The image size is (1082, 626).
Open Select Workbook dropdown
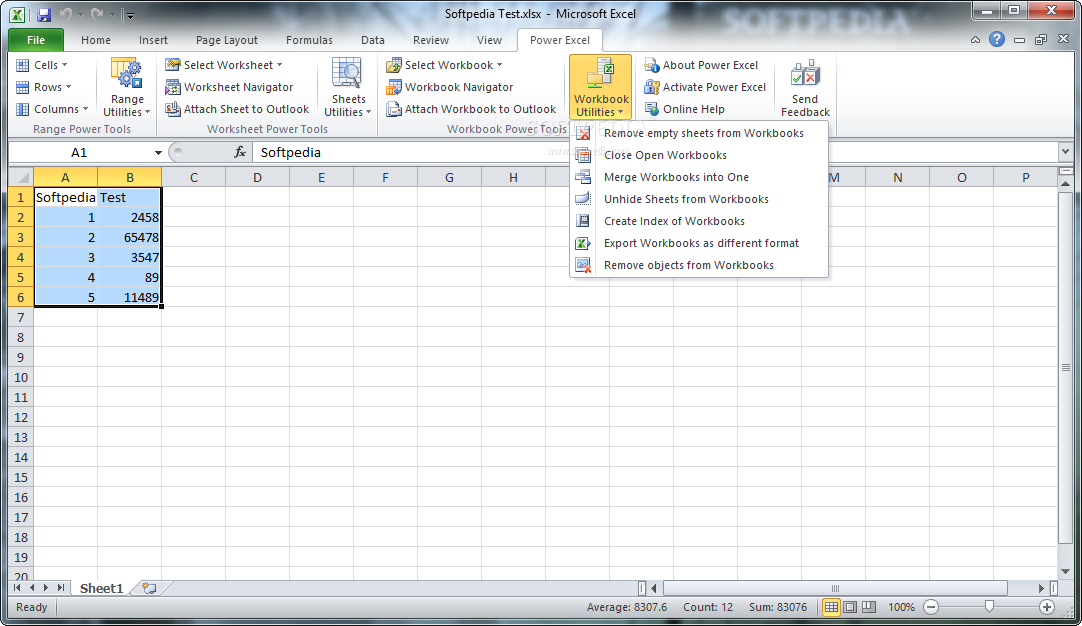tap(444, 65)
